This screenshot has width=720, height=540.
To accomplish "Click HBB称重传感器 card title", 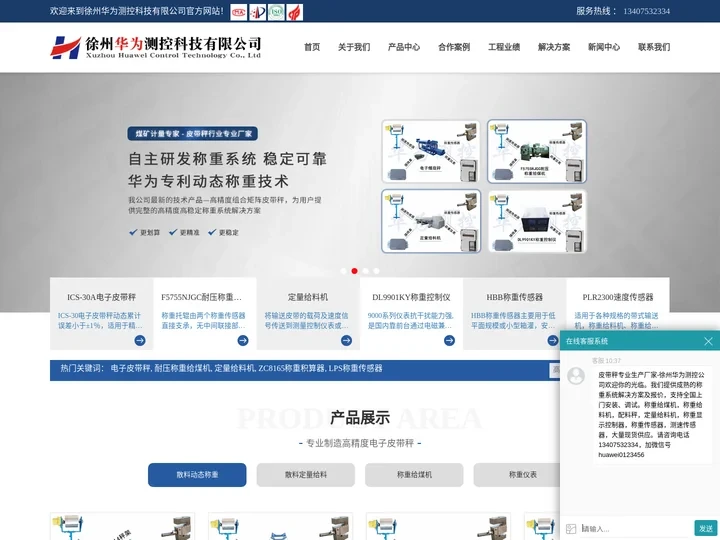I will point(514,297).
